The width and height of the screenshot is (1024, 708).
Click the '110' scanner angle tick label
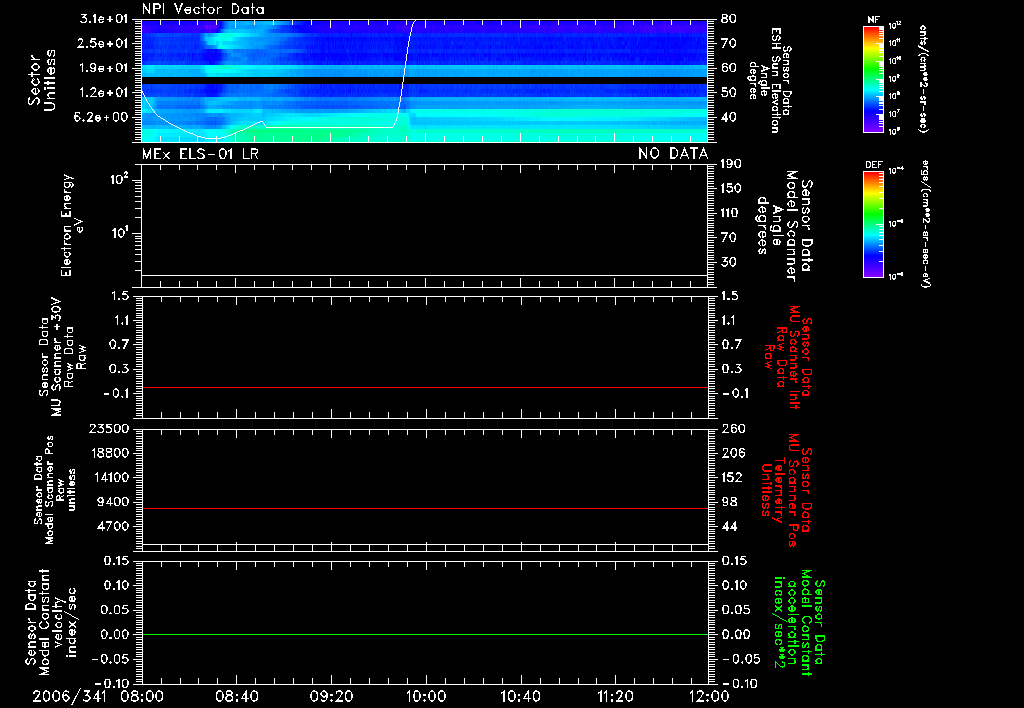[731, 213]
